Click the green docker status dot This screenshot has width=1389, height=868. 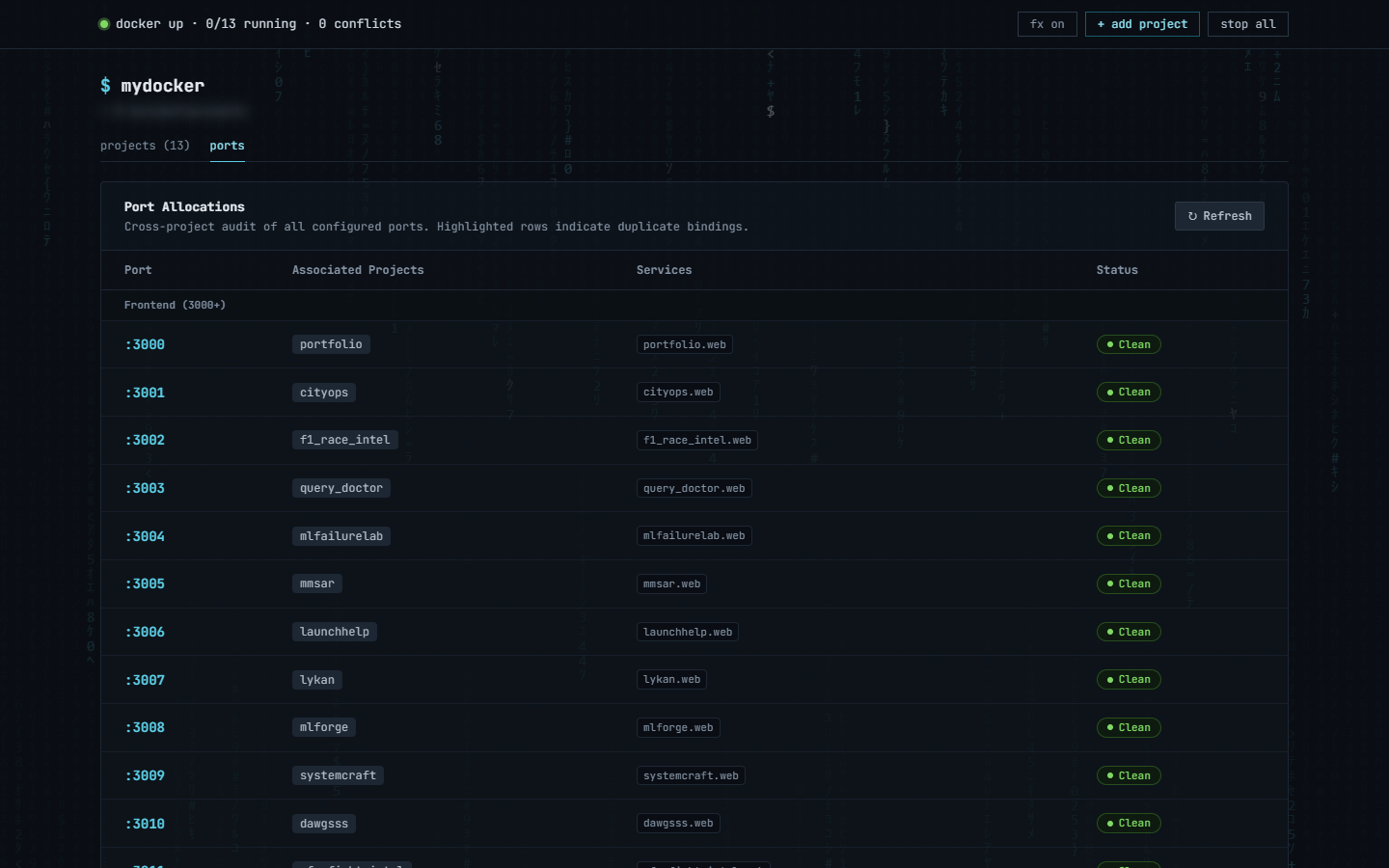pos(104,24)
